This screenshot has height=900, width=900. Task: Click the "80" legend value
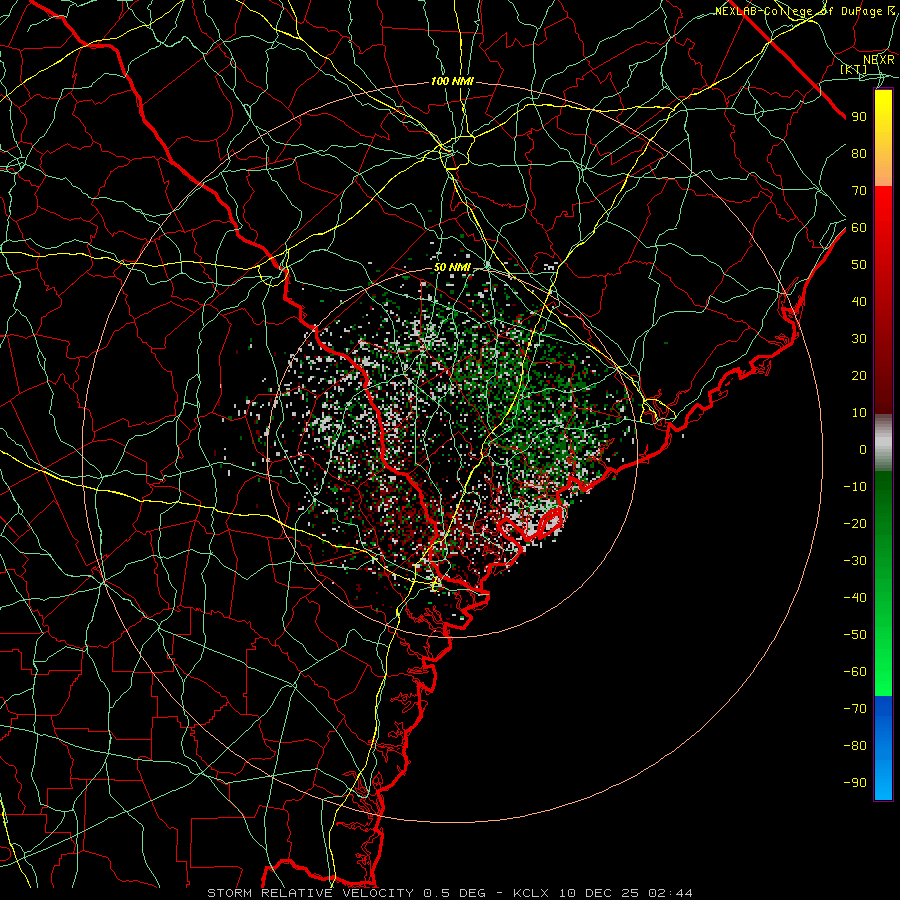[859, 154]
